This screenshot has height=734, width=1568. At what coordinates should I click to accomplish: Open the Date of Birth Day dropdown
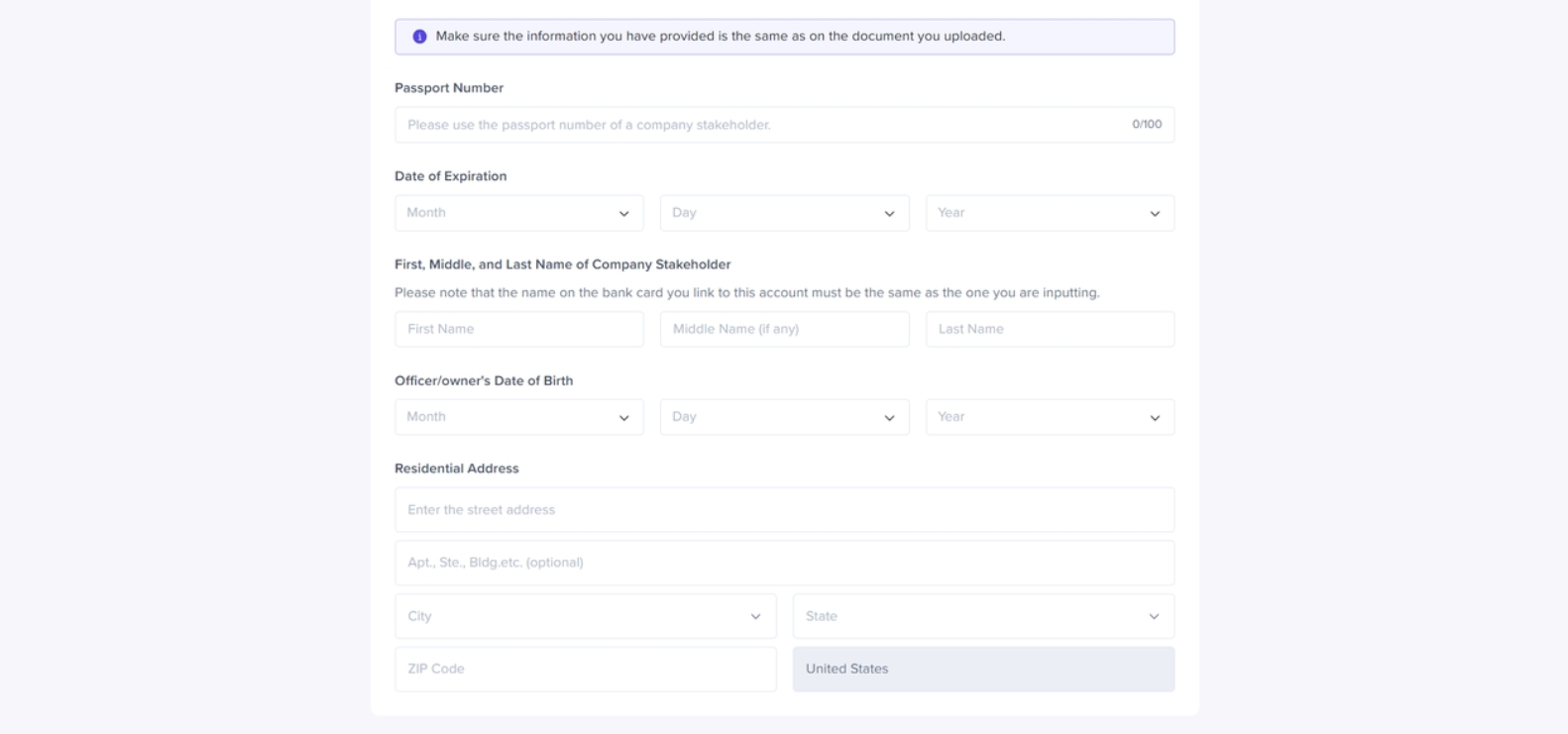783,417
